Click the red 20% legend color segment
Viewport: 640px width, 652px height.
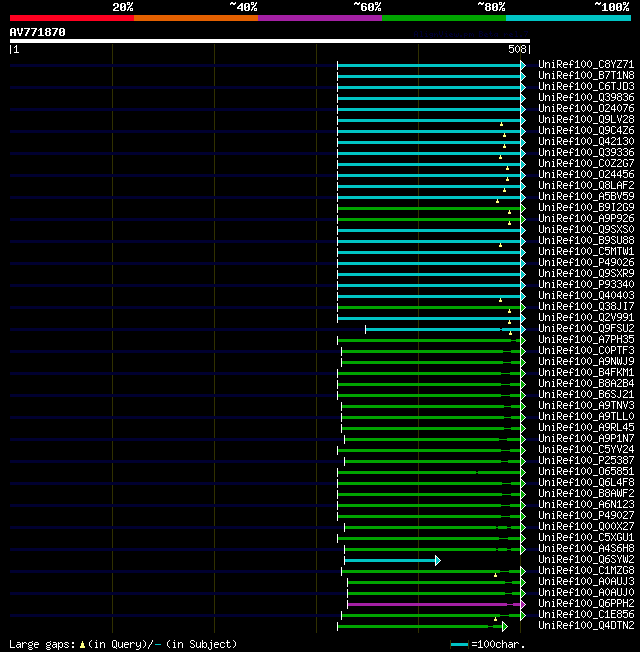click(72, 18)
